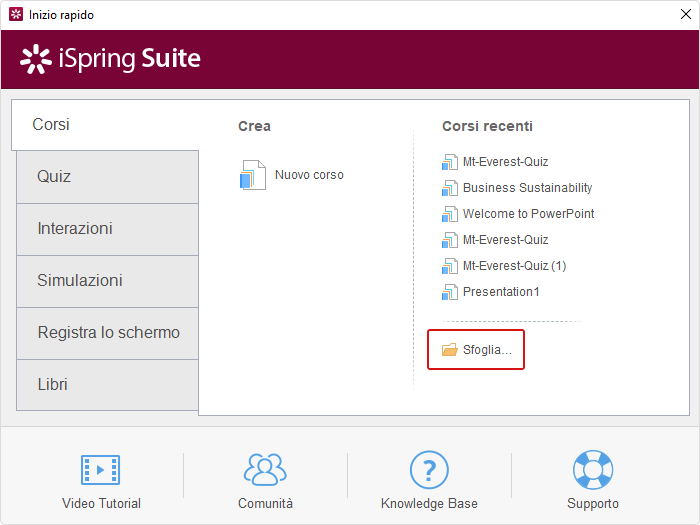
Task: Click the Knowledge Base text label
Action: [429, 504]
